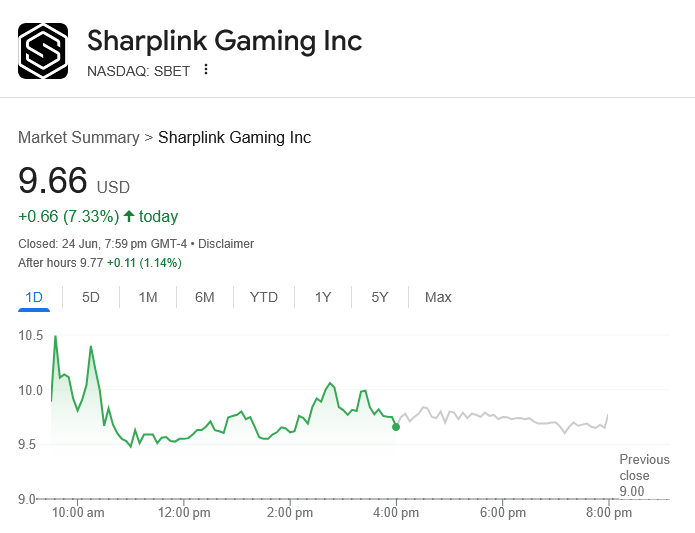695x533 pixels.
Task: Select the 5Y time range
Action: pos(380,297)
